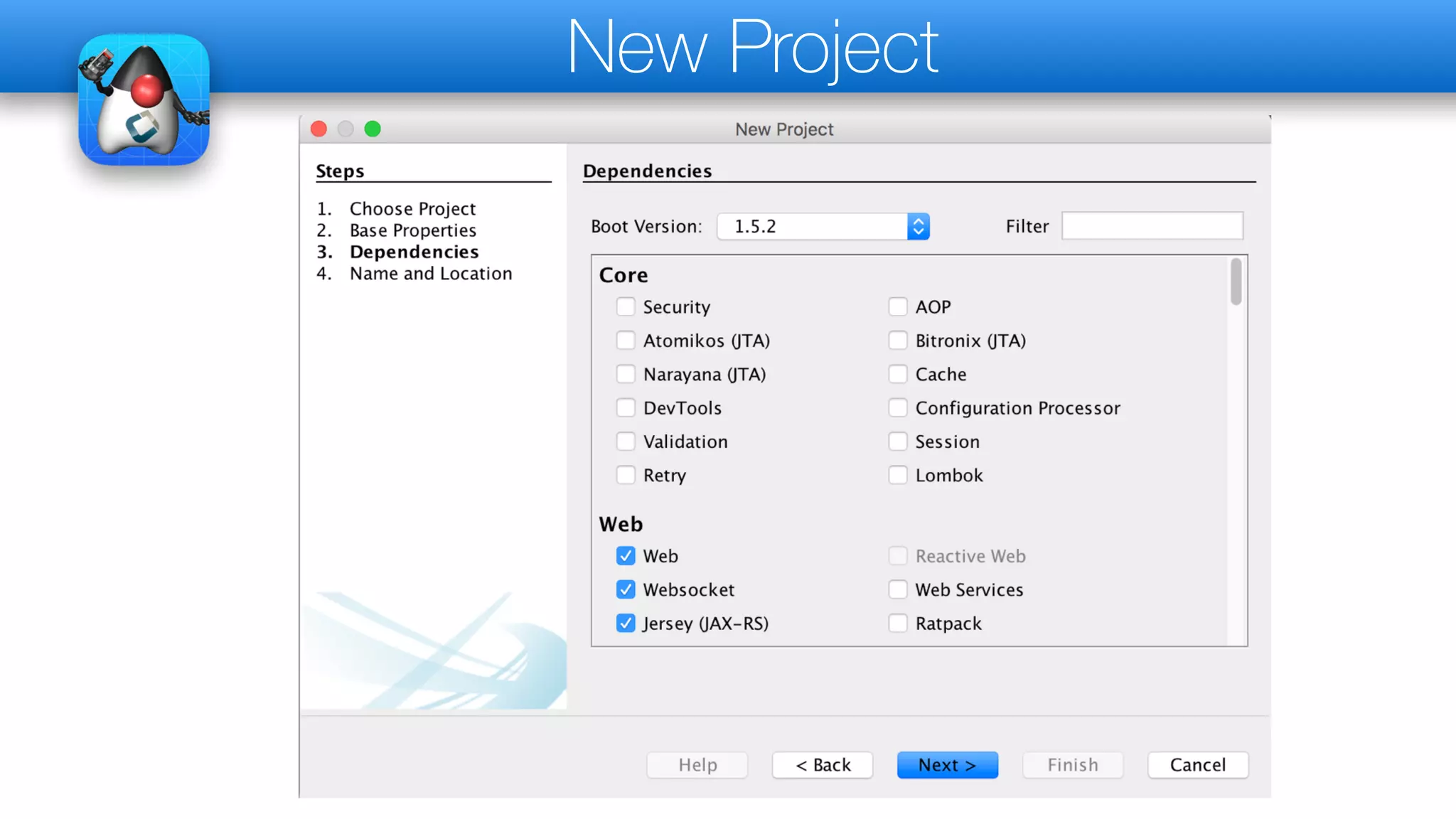
Task: Uncheck the Websocket dependency
Action: tap(626, 589)
